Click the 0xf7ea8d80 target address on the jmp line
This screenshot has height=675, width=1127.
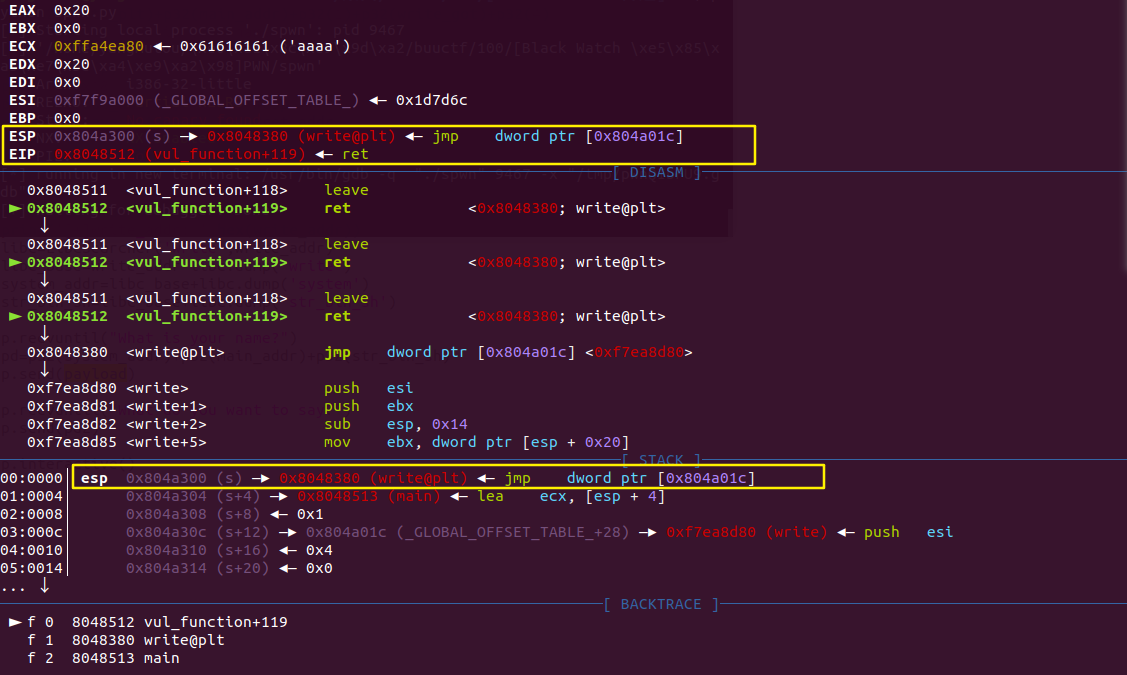[x=638, y=352]
